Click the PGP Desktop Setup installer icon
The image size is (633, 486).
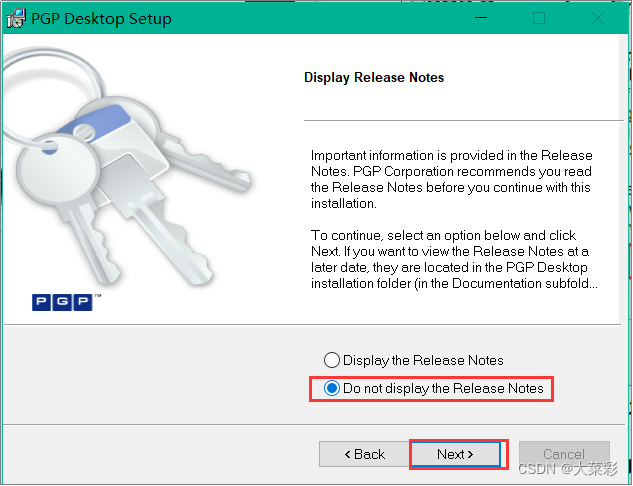[x=16, y=18]
